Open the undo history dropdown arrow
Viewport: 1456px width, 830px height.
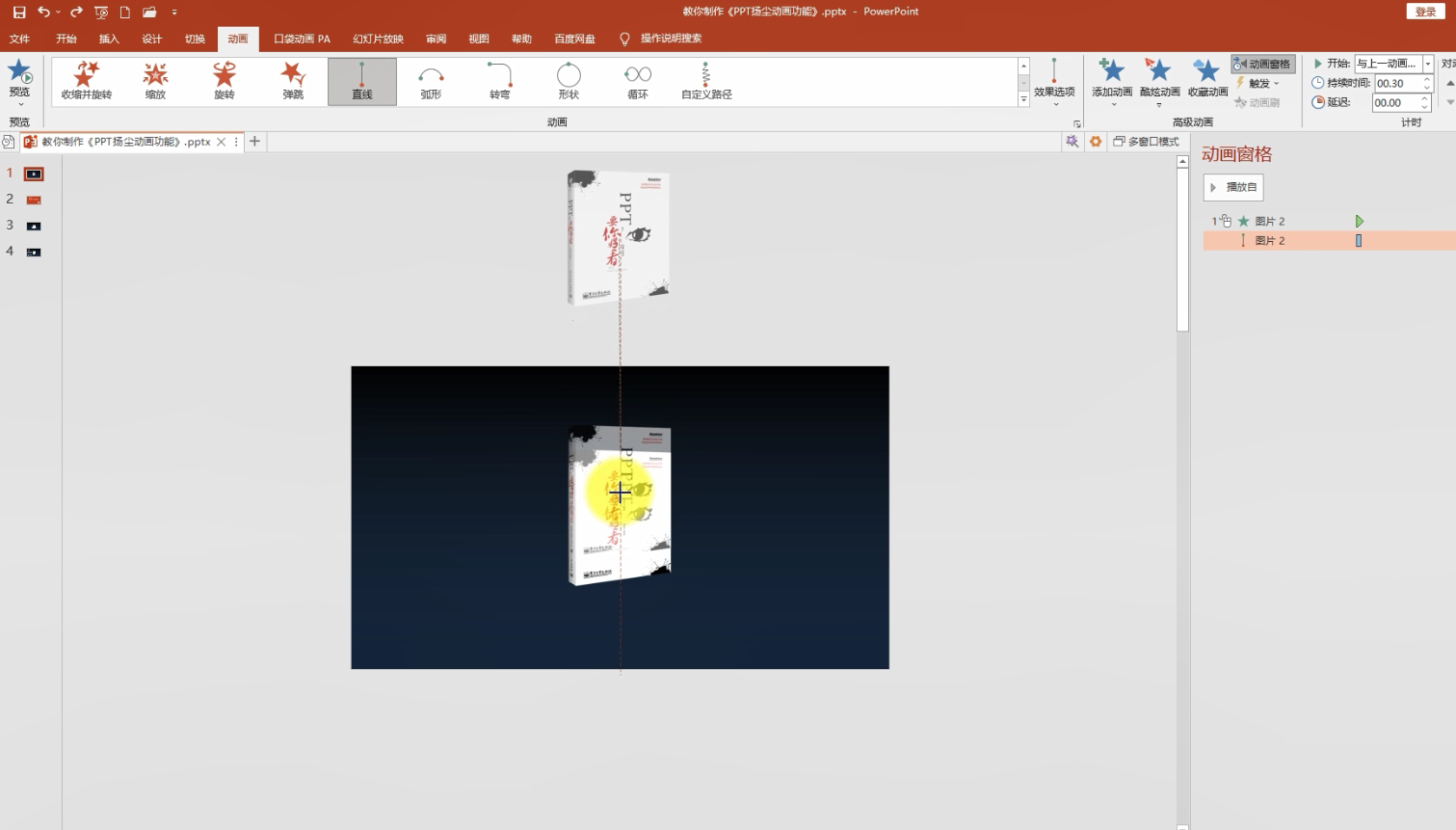pyautogui.click(x=58, y=13)
